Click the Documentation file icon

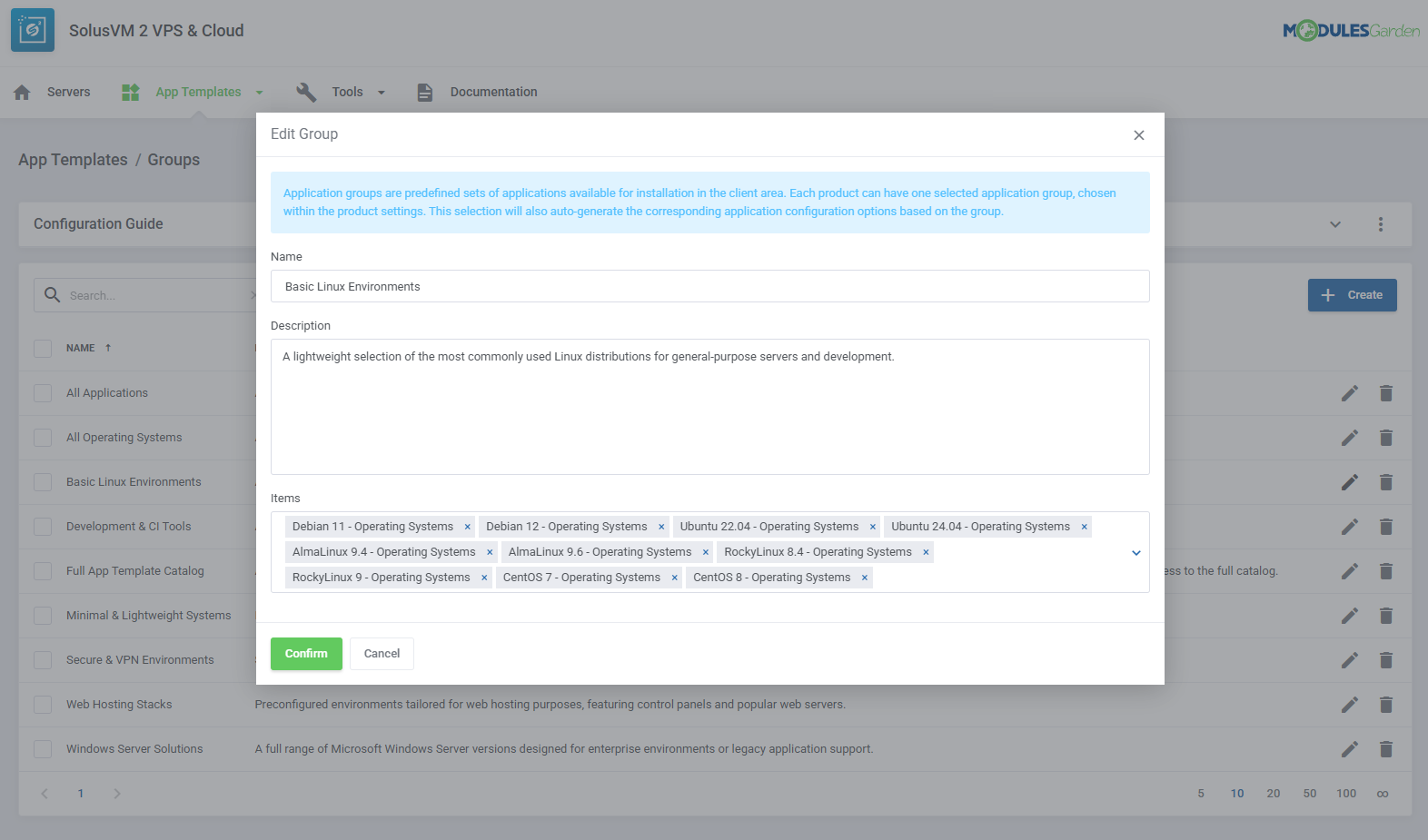click(x=424, y=92)
